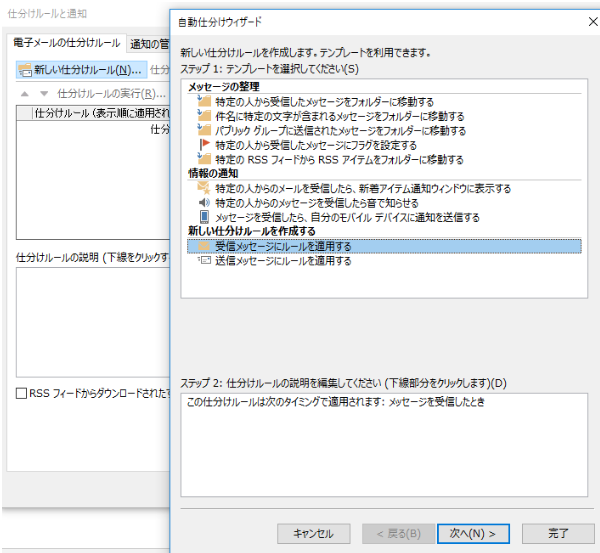600x553 pixels.
Task: Click 仕分けルールの実行(R)... in rules dialog
Action: tap(111, 94)
